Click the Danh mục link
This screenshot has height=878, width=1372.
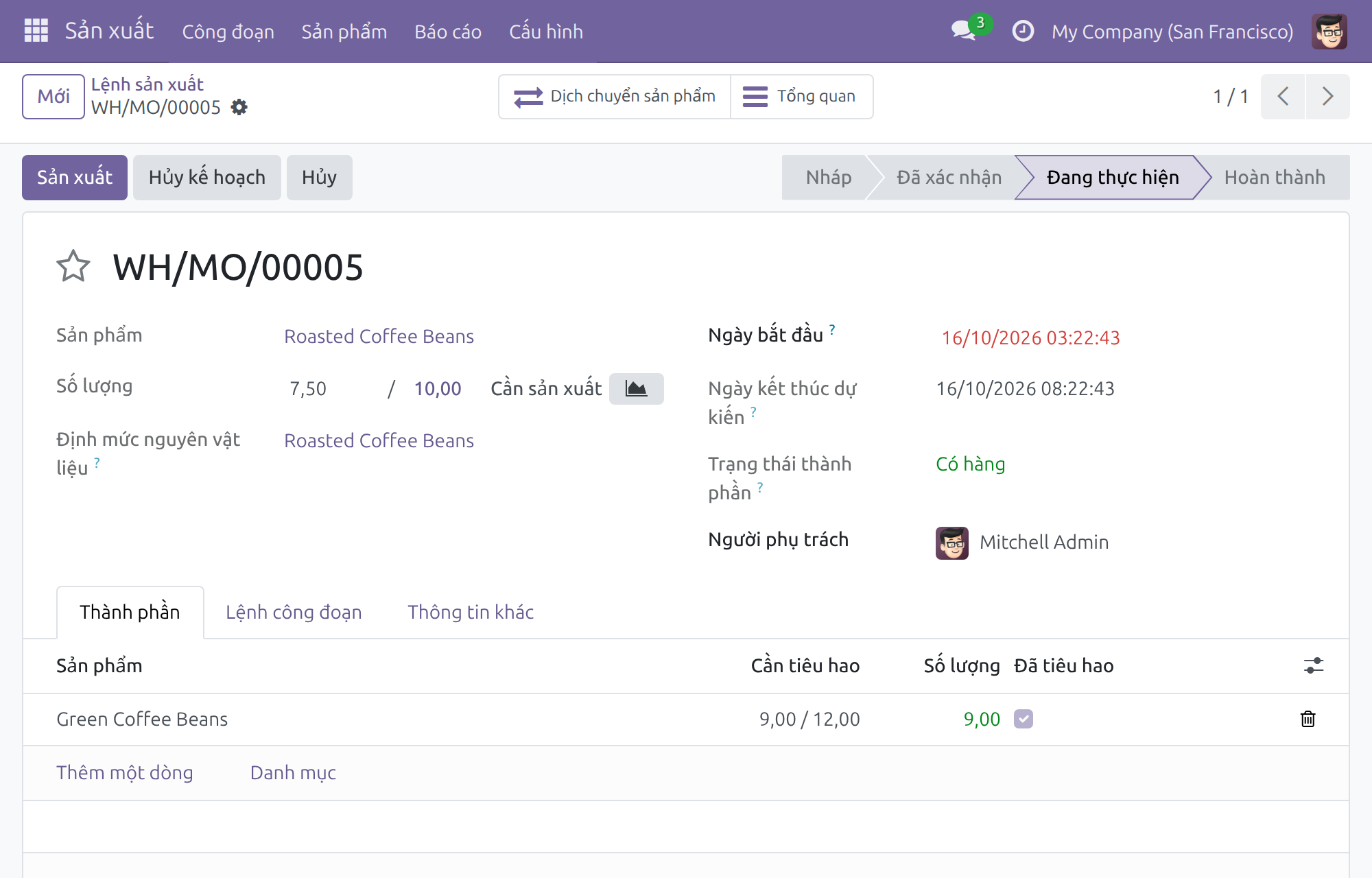[x=293, y=772]
